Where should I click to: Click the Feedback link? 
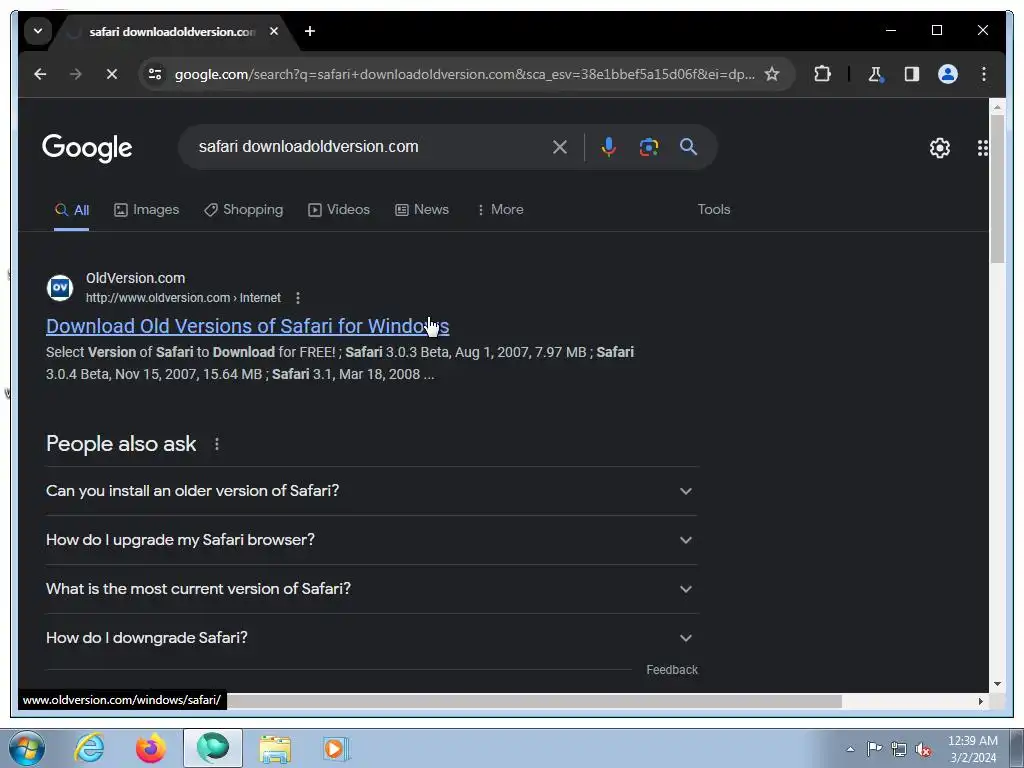click(x=672, y=670)
